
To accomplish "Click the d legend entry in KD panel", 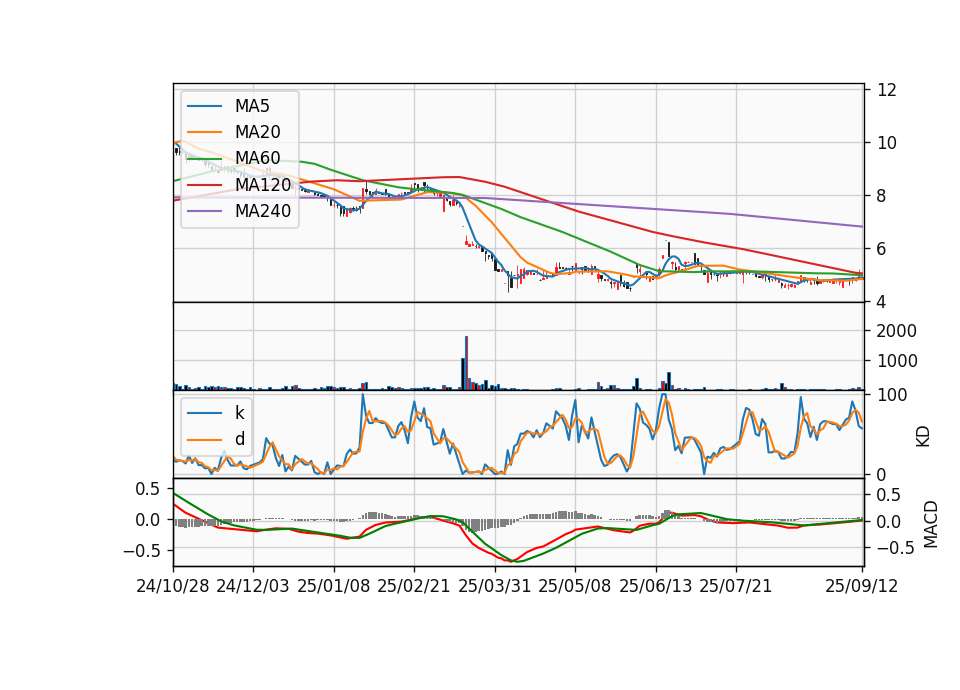I will [239, 439].
